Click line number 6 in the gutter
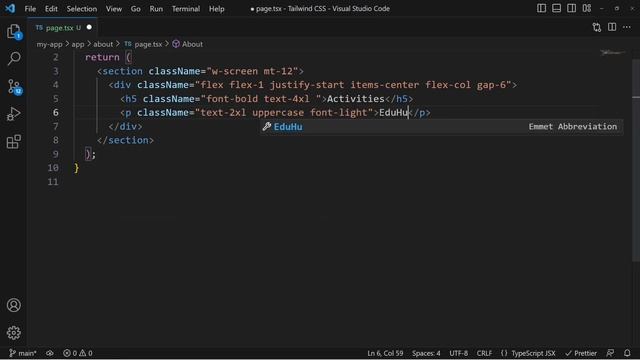This screenshot has height=360, width=640. click(56, 112)
